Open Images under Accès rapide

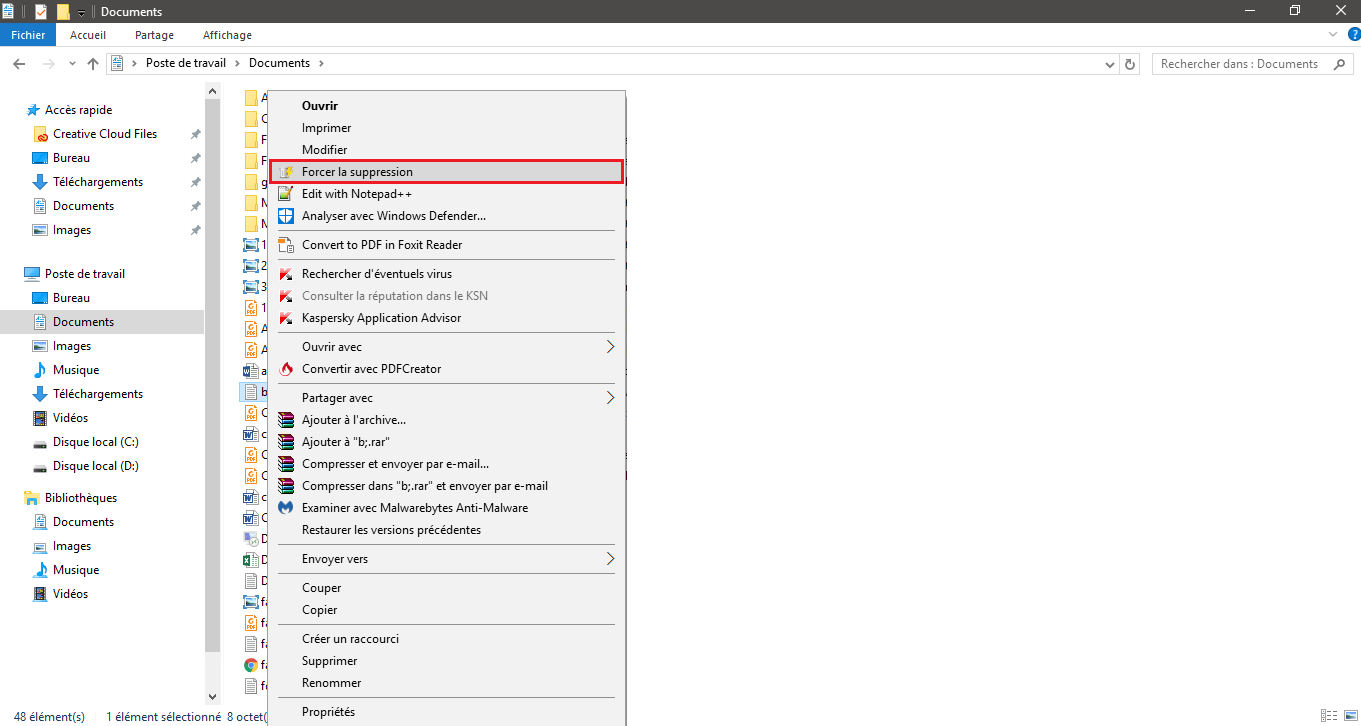pos(71,230)
